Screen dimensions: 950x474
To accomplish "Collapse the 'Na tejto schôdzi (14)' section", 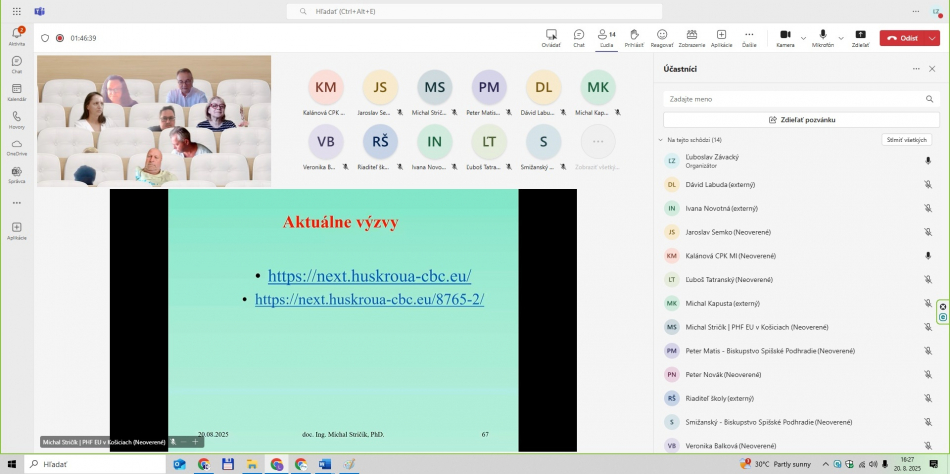I will pos(660,140).
